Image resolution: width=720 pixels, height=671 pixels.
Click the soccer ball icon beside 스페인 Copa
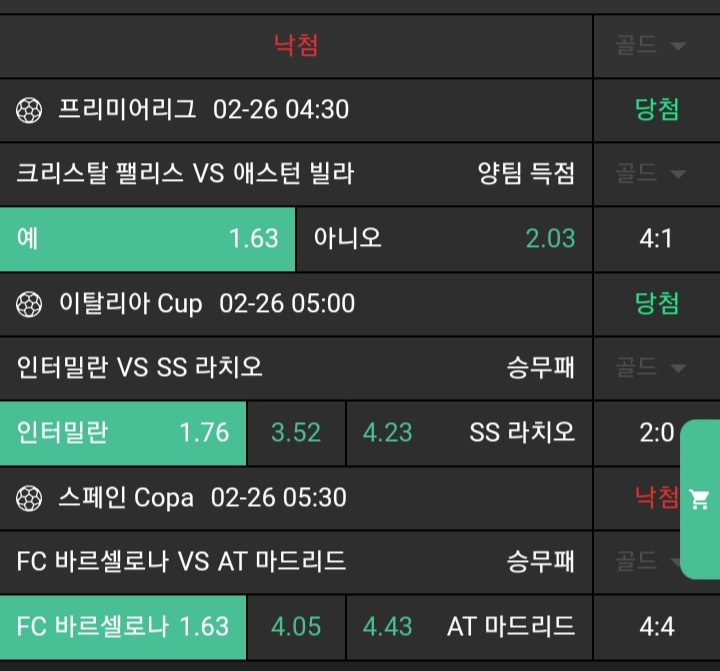(29, 497)
